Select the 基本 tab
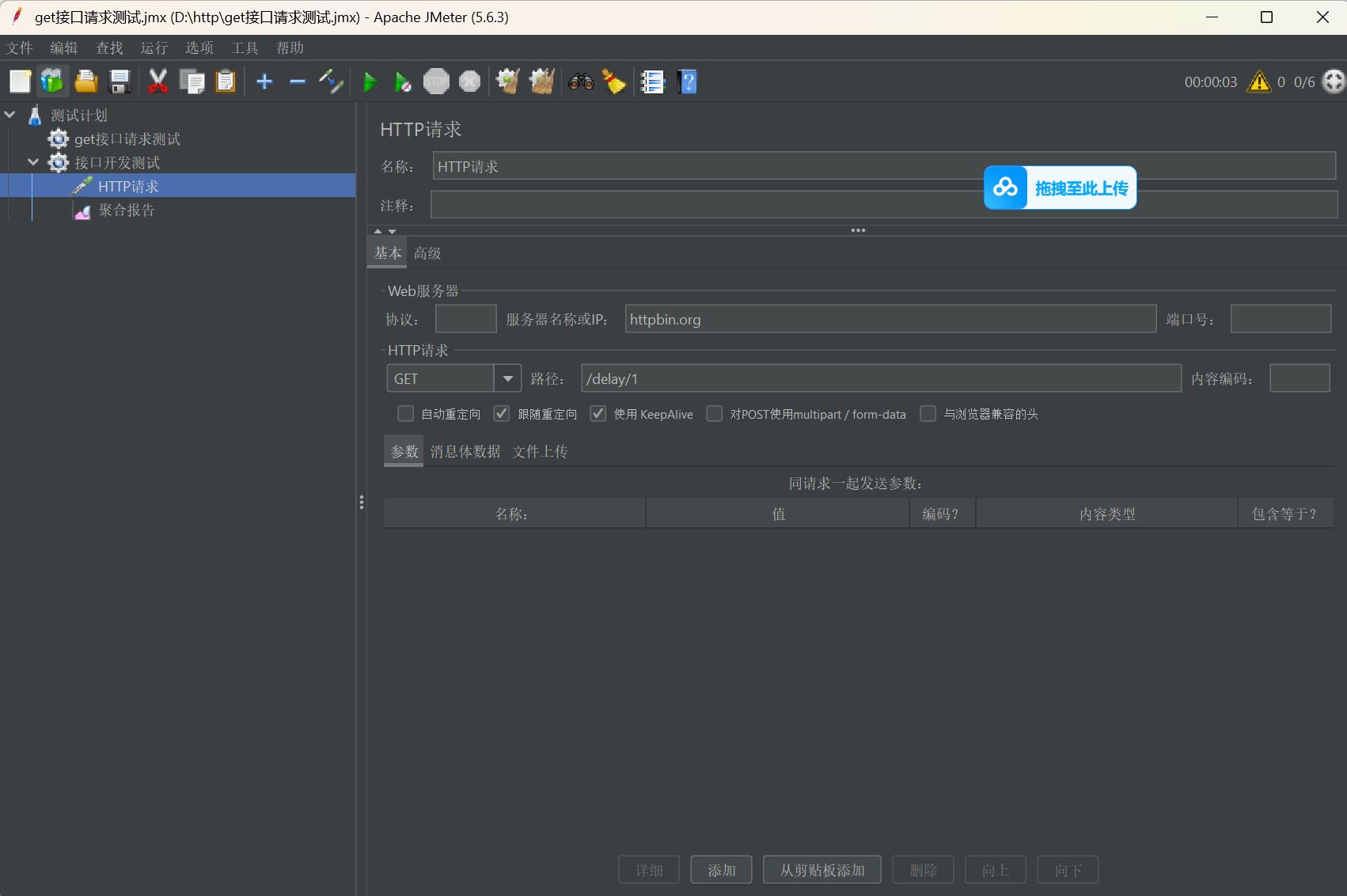The width and height of the screenshot is (1347, 896). click(x=388, y=253)
